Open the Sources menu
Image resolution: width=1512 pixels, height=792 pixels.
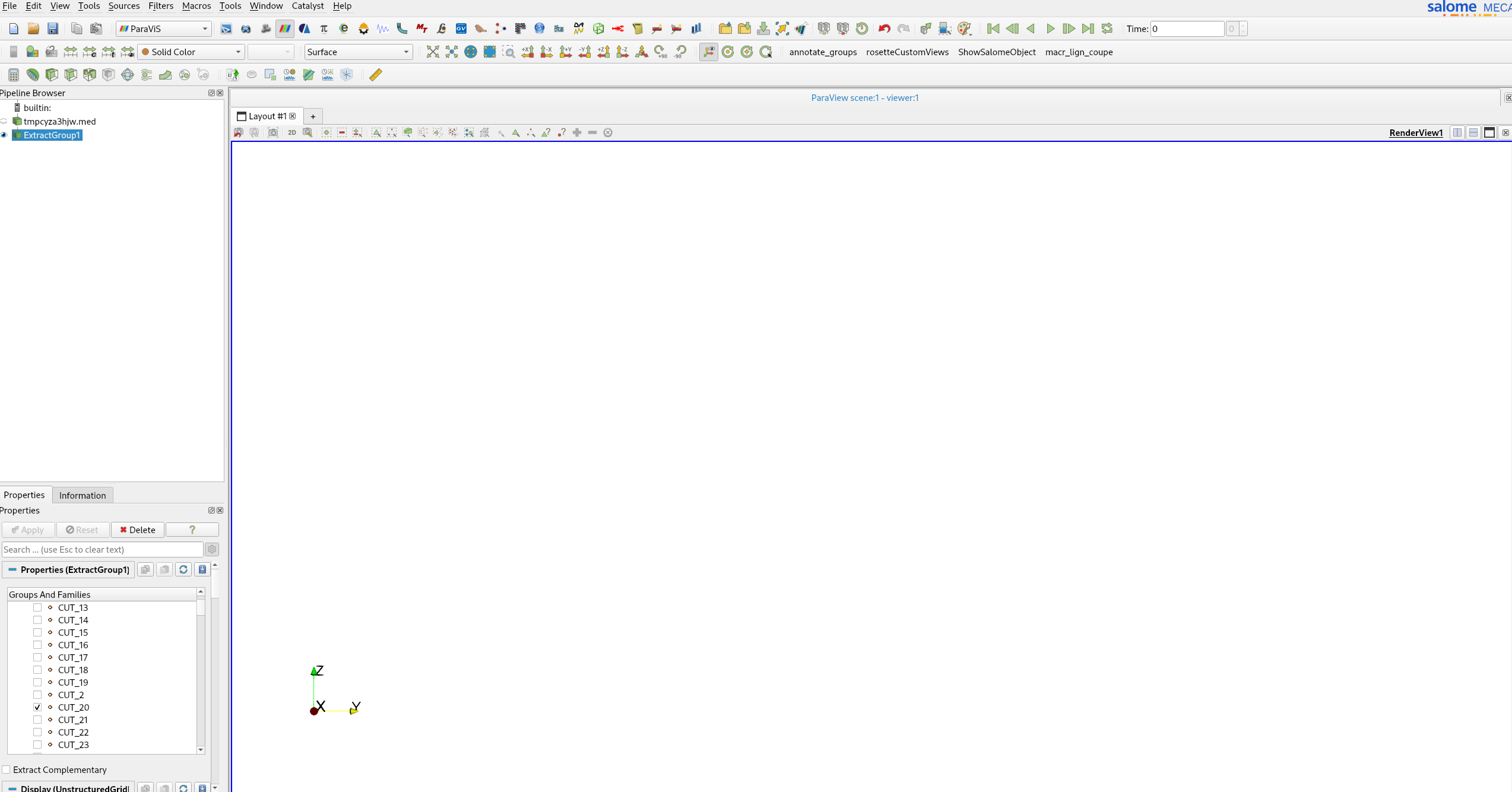pos(124,6)
